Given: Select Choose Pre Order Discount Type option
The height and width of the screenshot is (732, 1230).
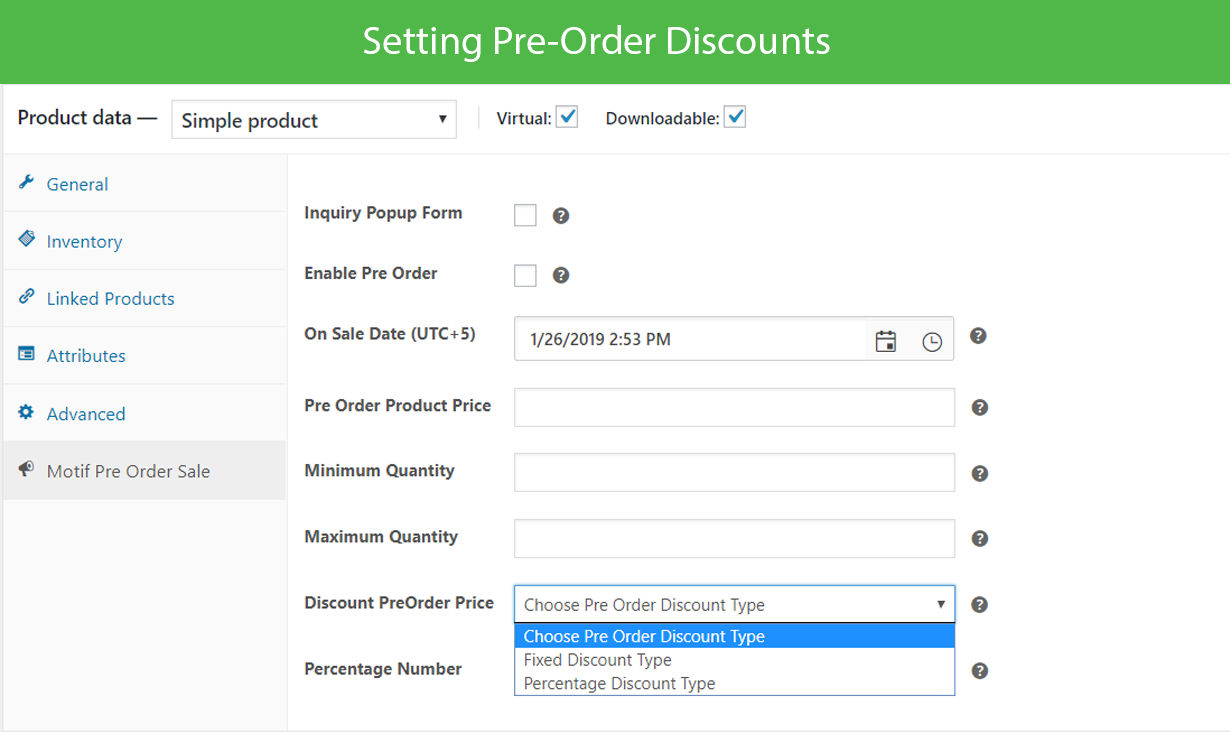Looking at the screenshot, I should click(x=734, y=636).
